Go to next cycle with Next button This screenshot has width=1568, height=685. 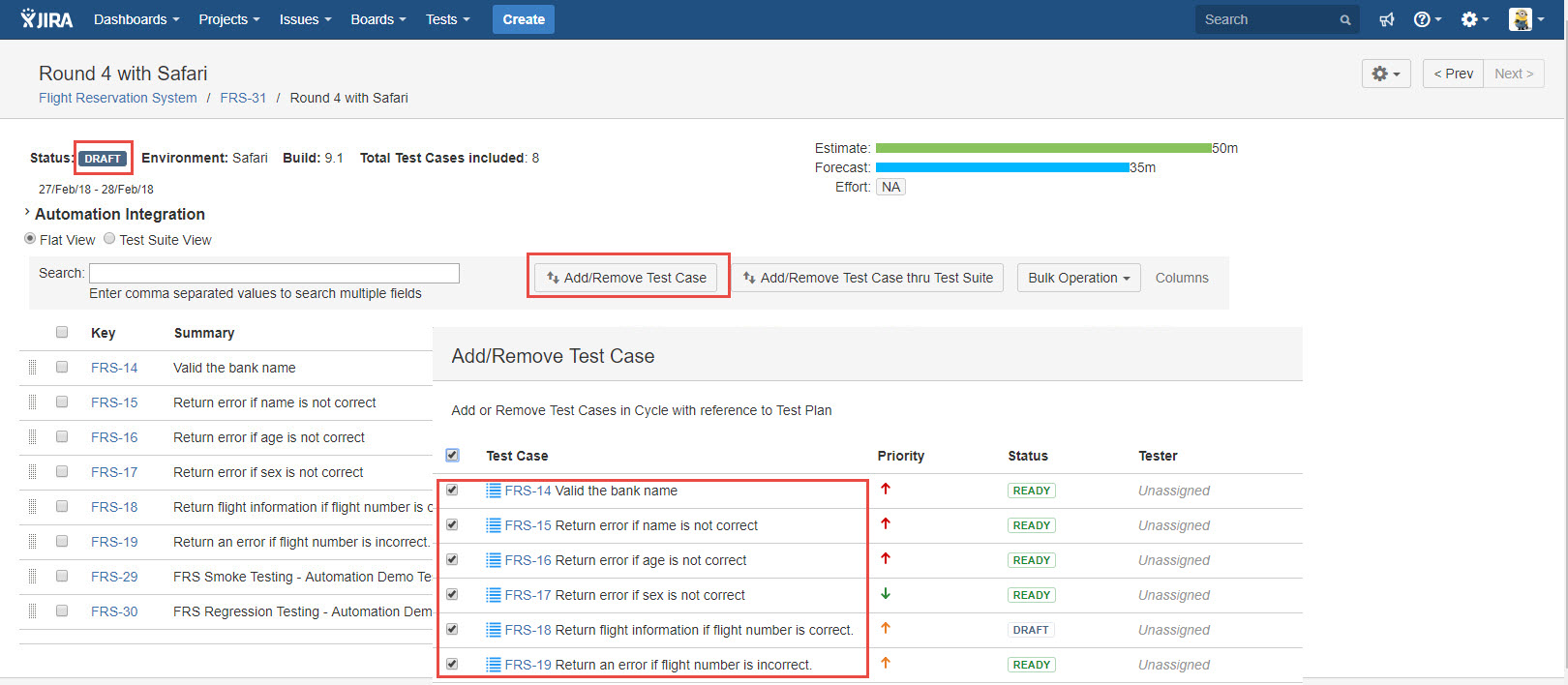tap(1514, 74)
